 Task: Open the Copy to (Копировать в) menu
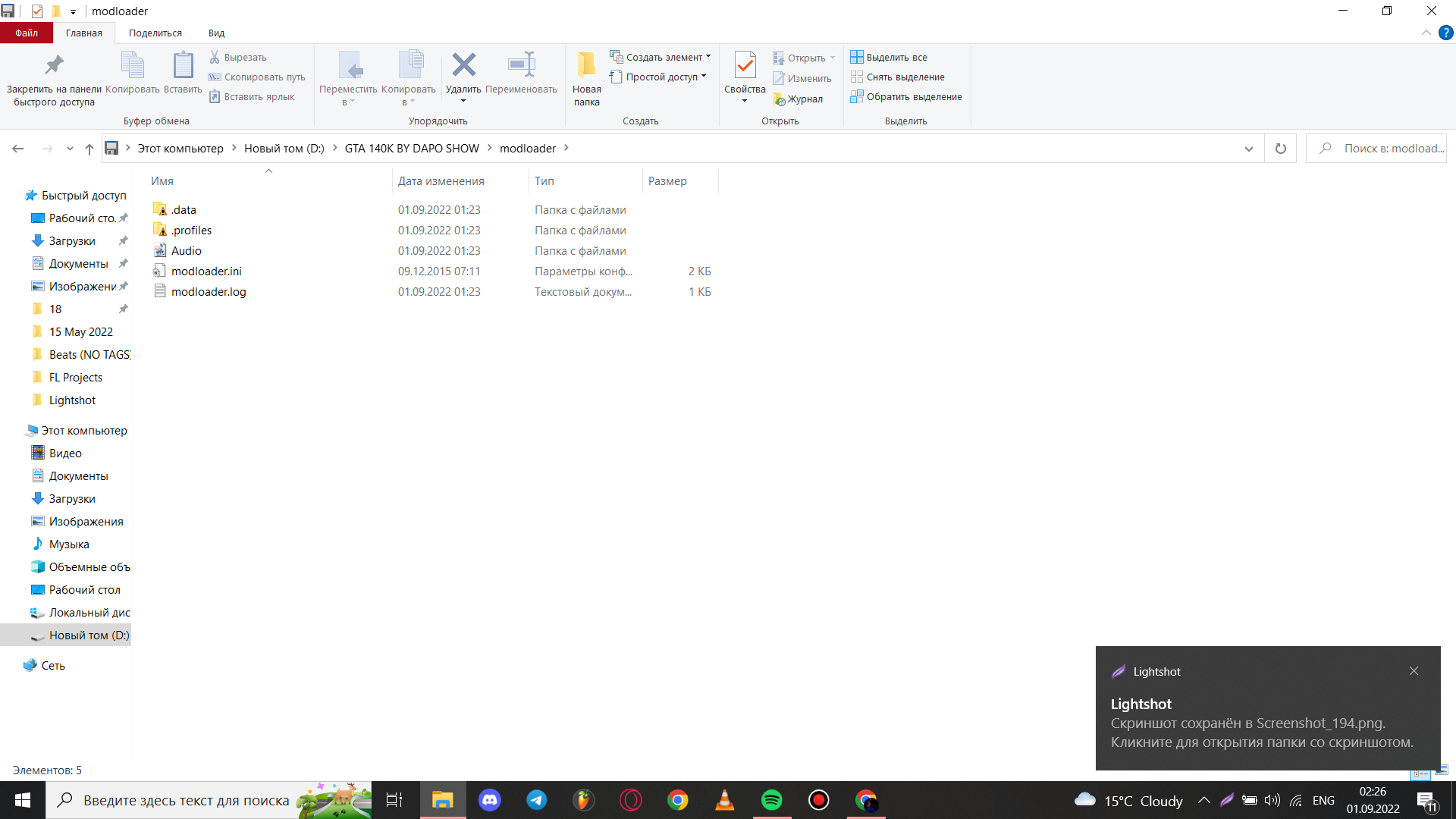coord(409,79)
